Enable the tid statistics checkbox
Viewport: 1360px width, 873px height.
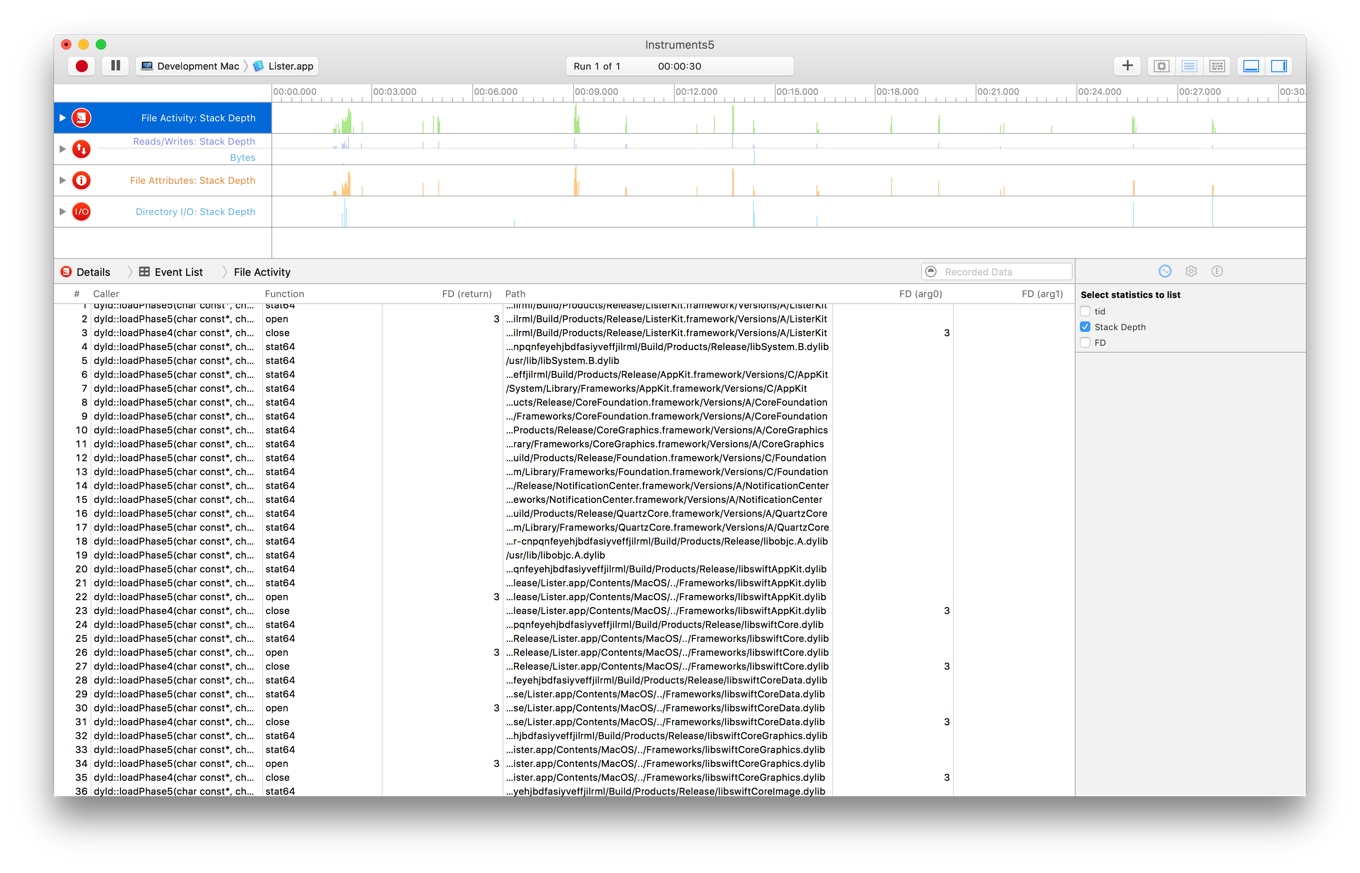[1085, 311]
